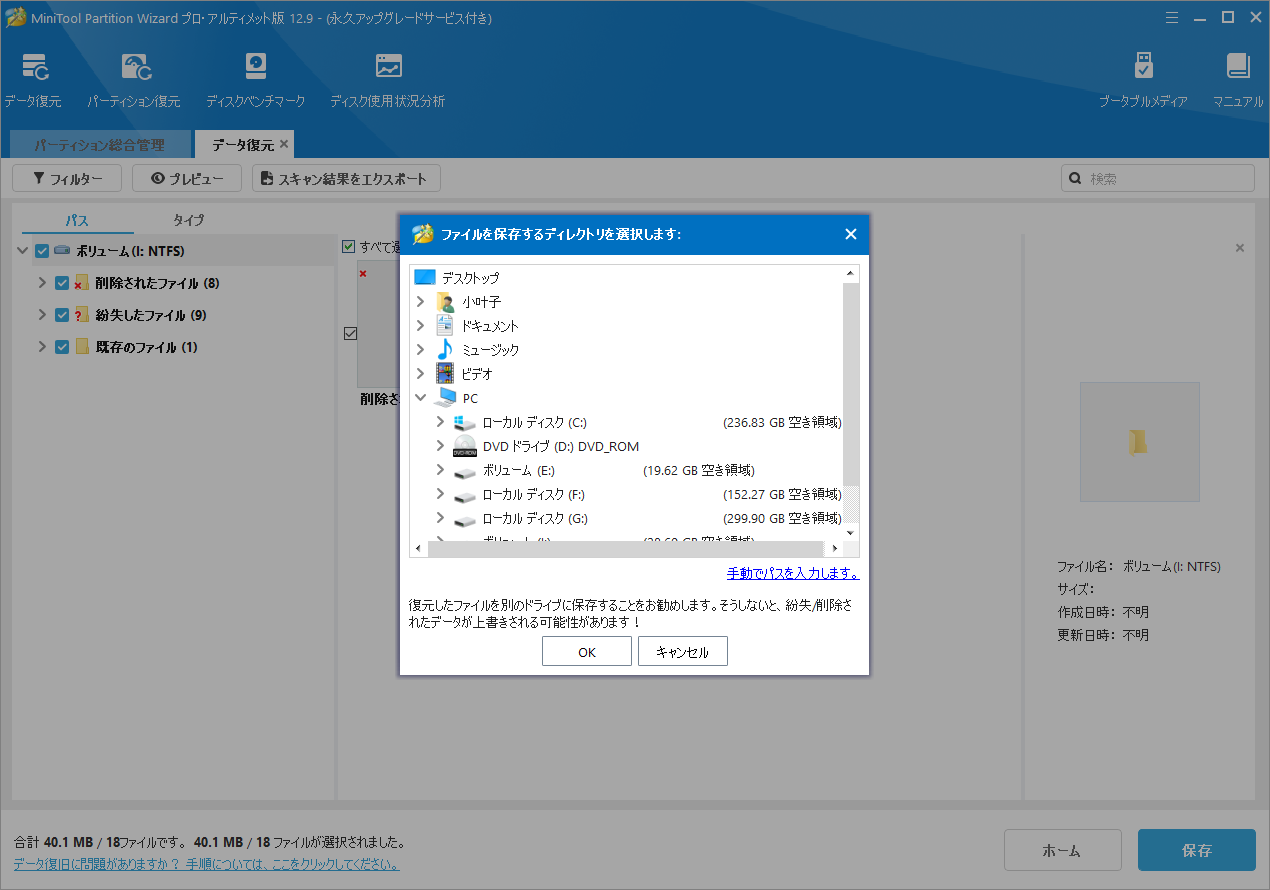The width and height of the screenshot is (1270, 890).
Task: Click the folder thumbnail in preview pane
Action: 1139,441
